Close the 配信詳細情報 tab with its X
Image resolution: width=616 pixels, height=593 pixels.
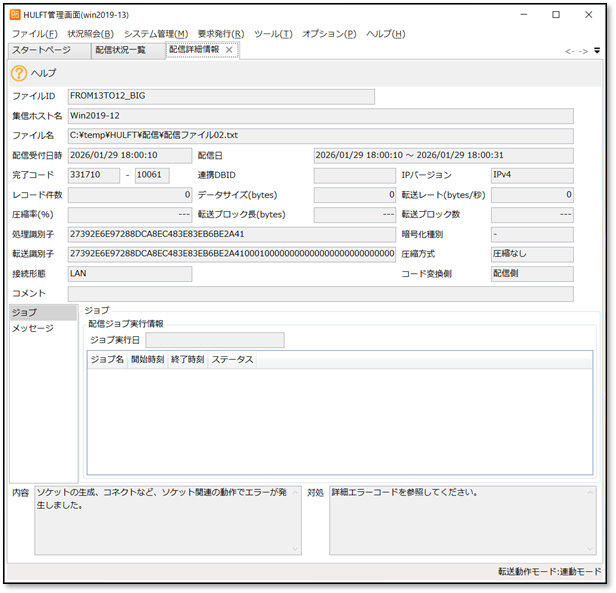pos(229,50)
